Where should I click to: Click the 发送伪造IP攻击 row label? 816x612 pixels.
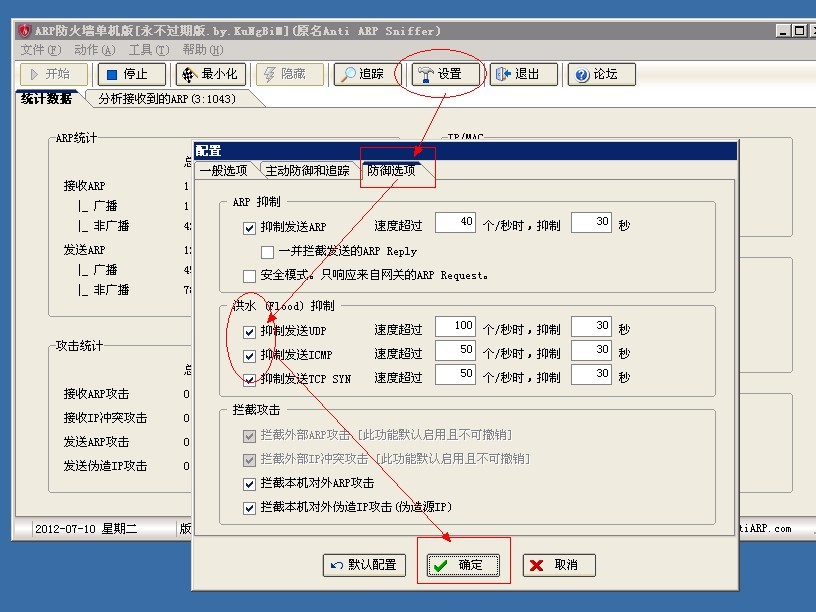point(105,466)
